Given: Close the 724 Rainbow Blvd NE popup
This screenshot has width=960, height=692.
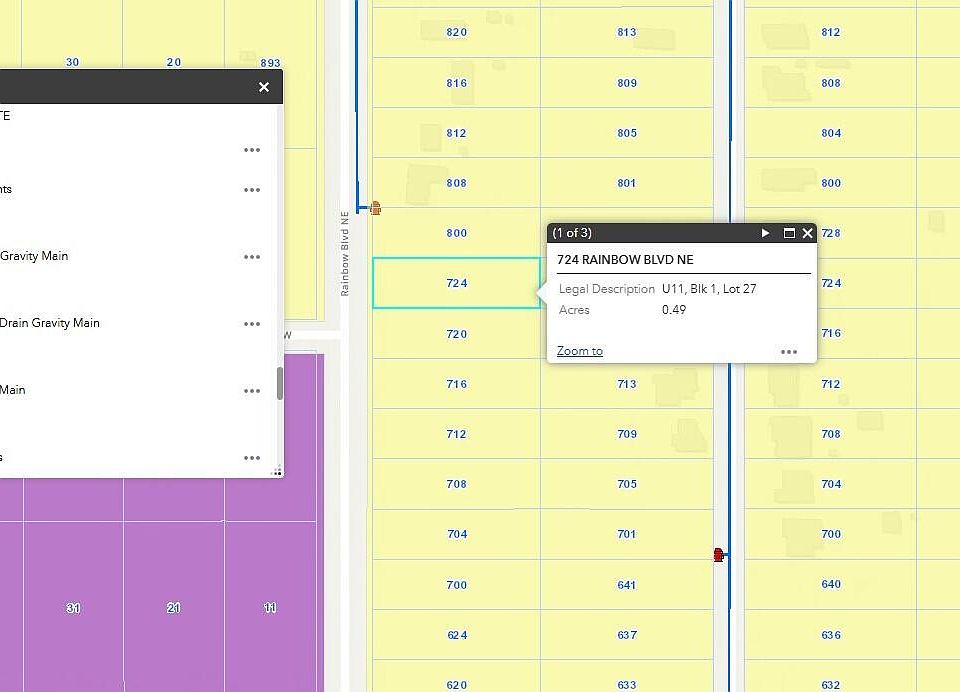Looking at the screenshot, I should click(808, 233).
